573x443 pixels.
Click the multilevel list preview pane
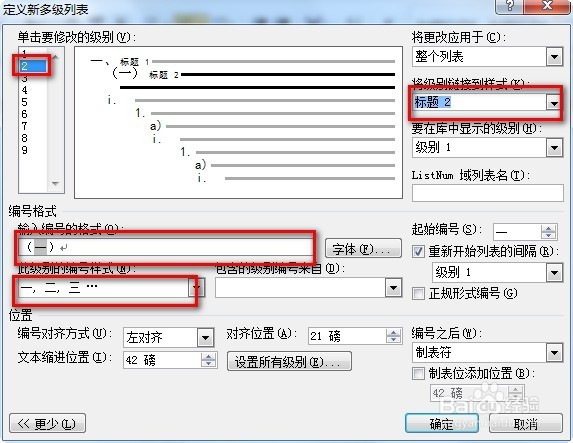(238, 123)
